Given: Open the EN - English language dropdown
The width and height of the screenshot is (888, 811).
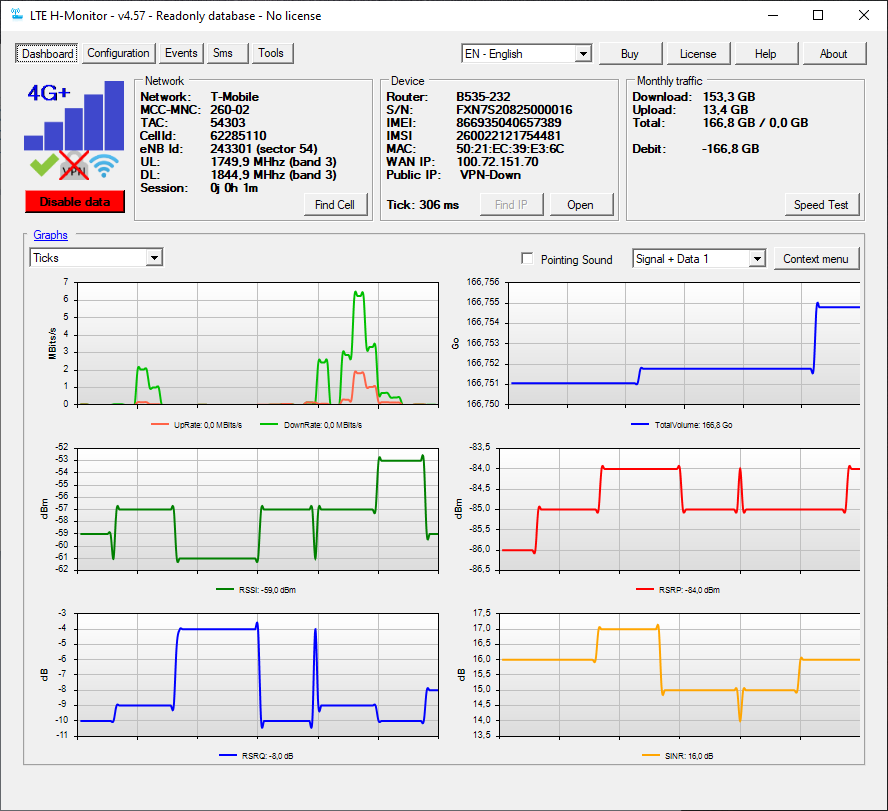Looking at the screenshot, I should coord(526,54).
